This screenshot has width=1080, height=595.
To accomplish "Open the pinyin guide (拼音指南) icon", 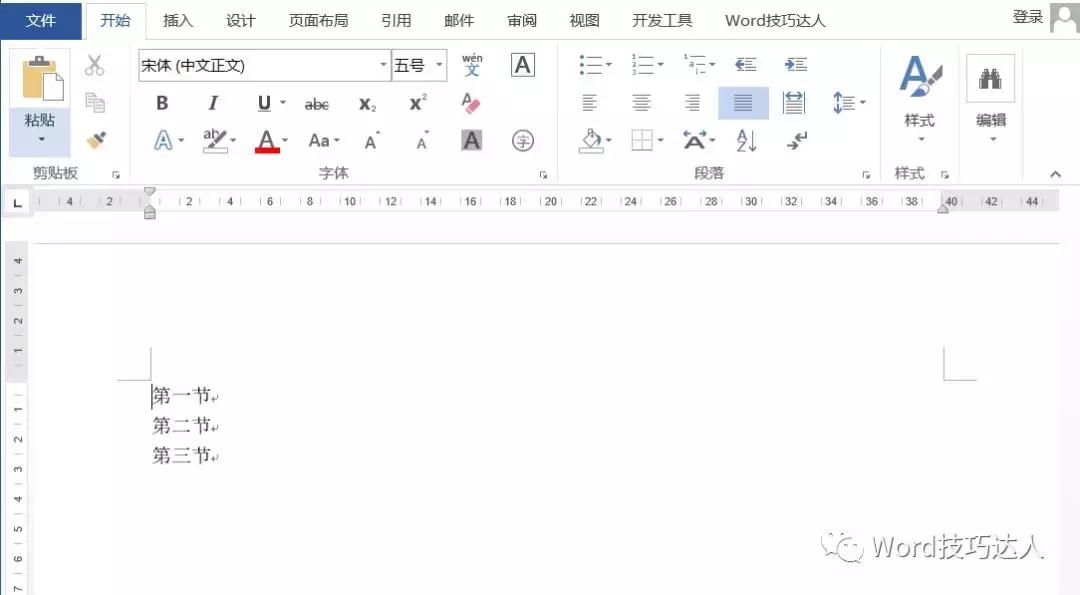I will pyautogui.click(x=471, y=65).
